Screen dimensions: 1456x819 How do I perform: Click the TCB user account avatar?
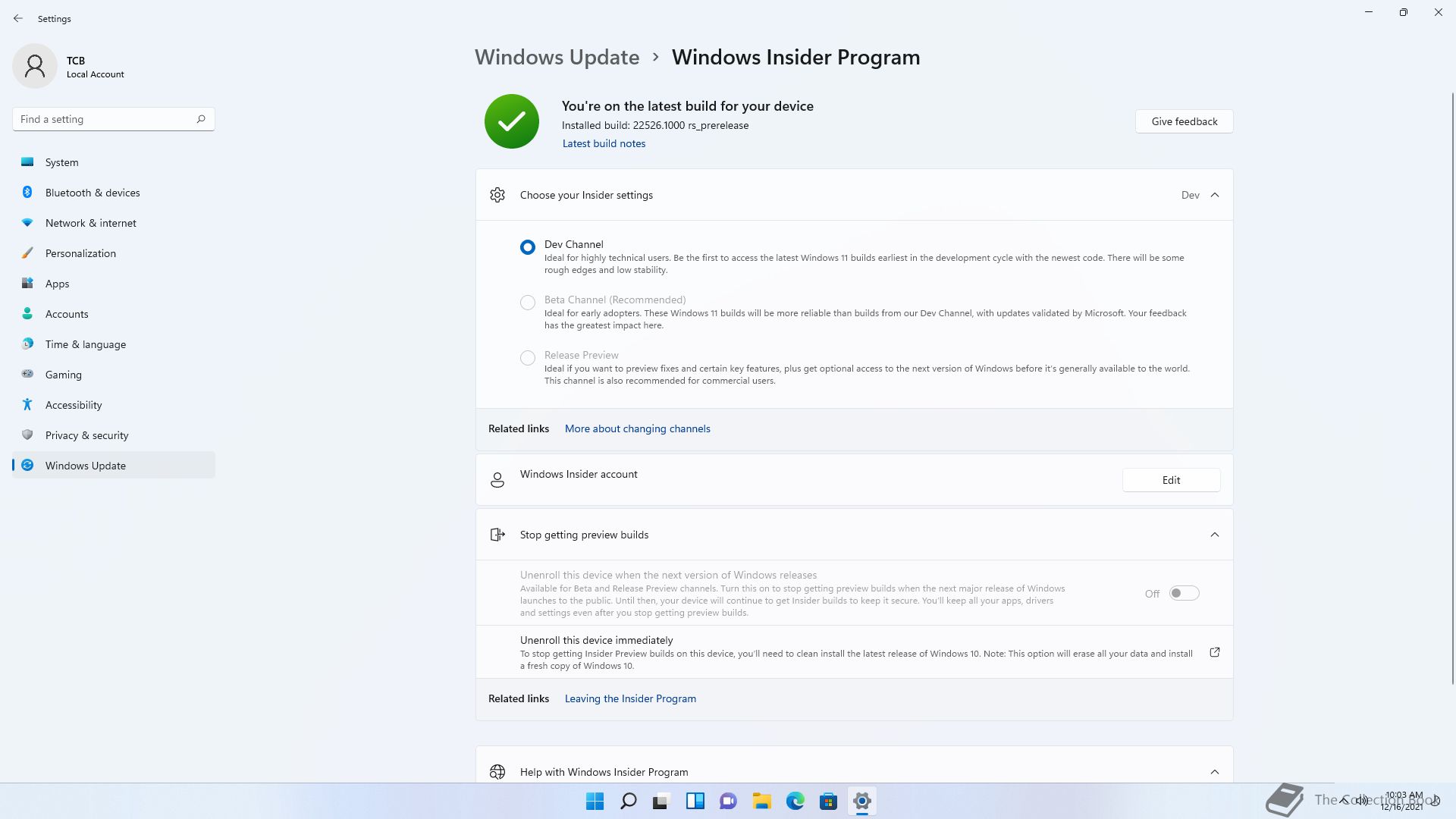coord(35,66)
